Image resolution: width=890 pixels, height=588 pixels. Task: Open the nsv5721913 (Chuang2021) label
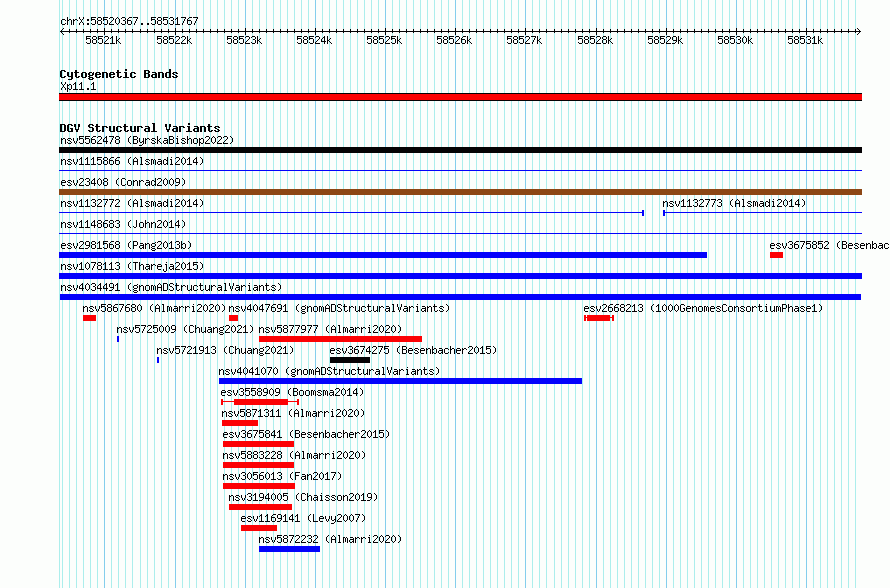[225, 350]
